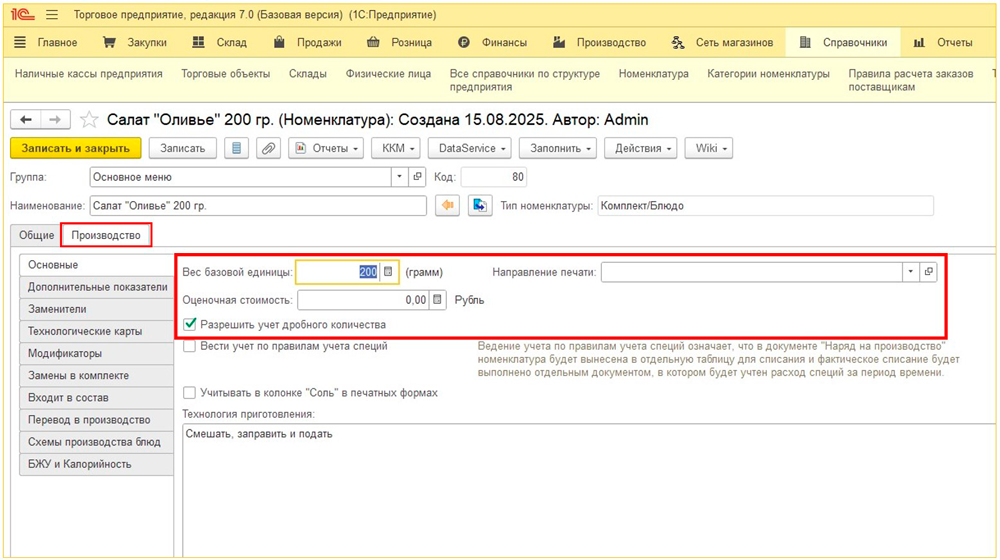Open Технологические карты side section
Viewport: 1000px width, 560px height.
(x=85, y=331)
